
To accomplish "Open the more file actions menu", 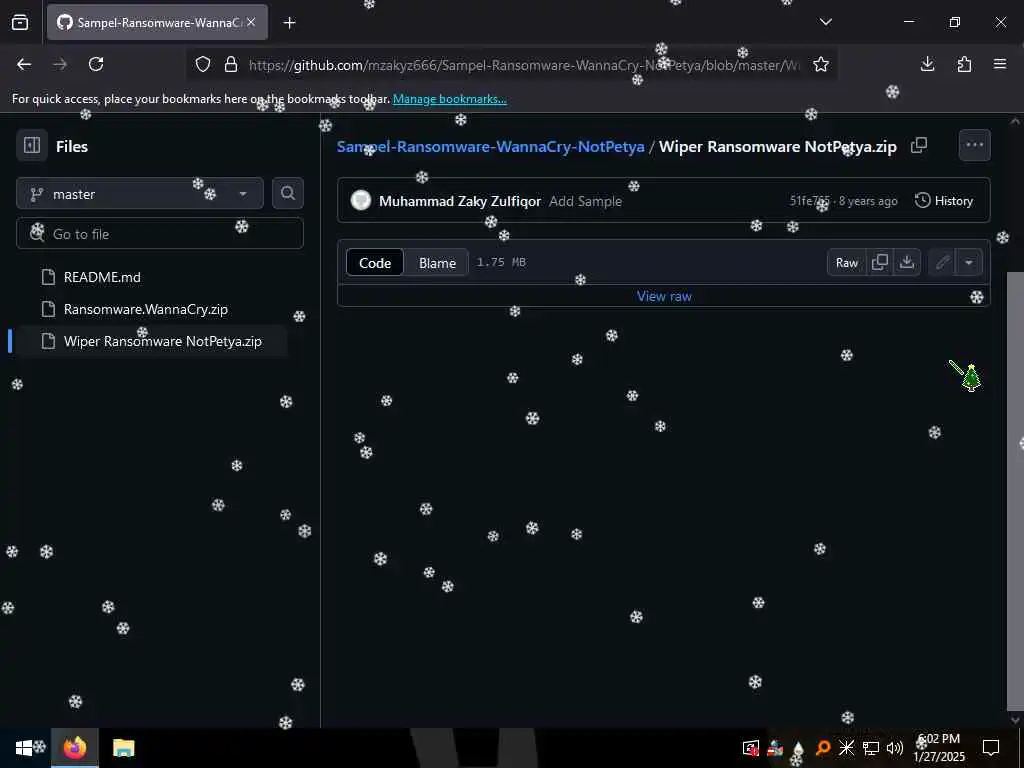I will [974, 145].
